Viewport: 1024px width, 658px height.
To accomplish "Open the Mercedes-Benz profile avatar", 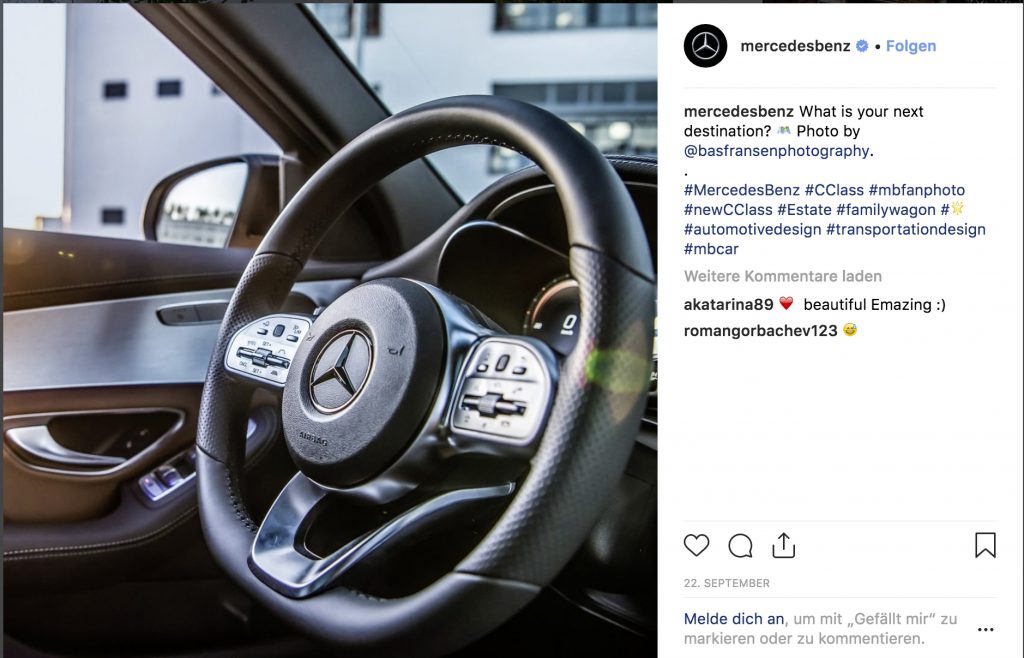I will coord(705,46).
